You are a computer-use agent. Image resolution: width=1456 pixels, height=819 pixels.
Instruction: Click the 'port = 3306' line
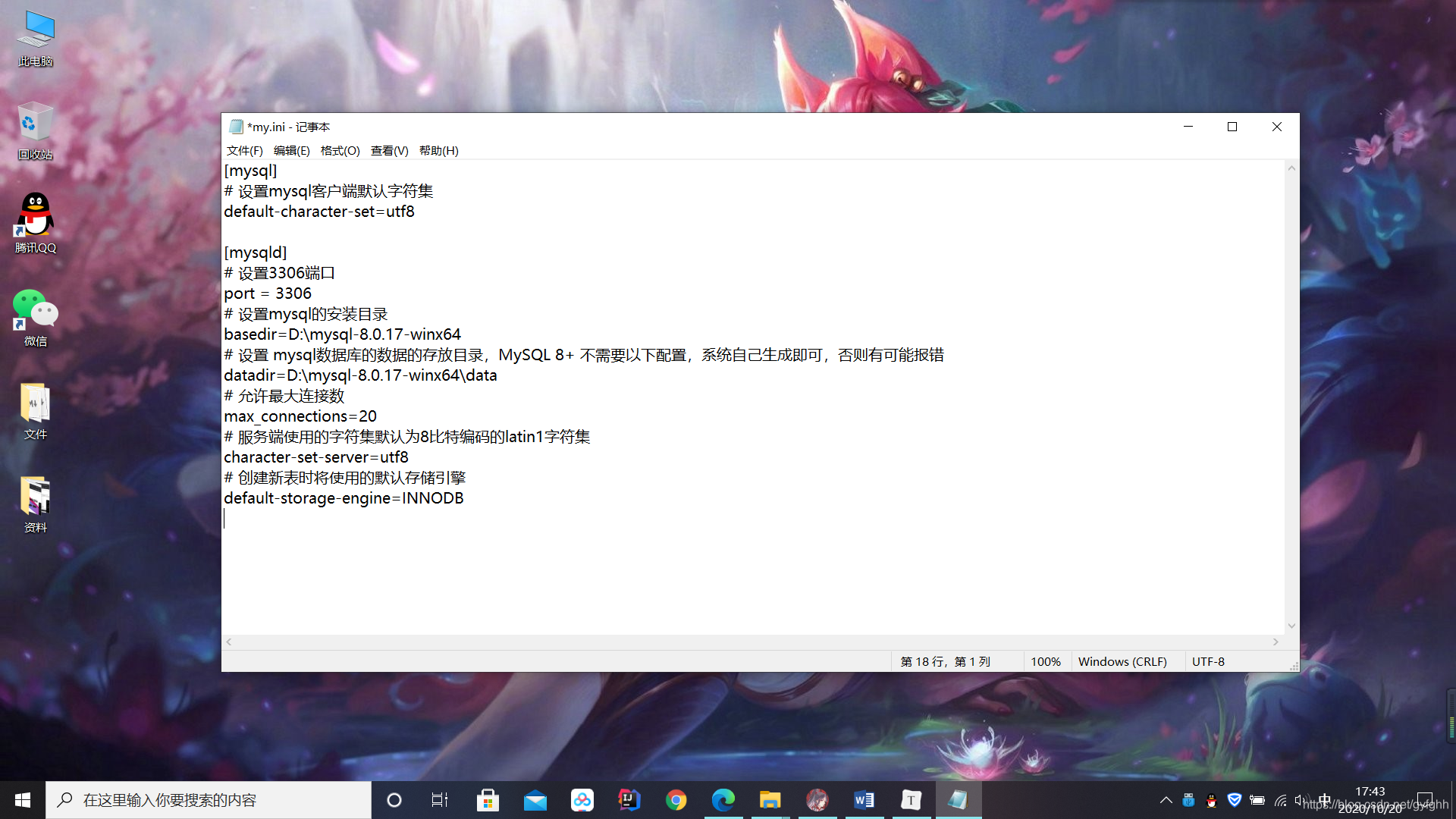click(268, 293)
